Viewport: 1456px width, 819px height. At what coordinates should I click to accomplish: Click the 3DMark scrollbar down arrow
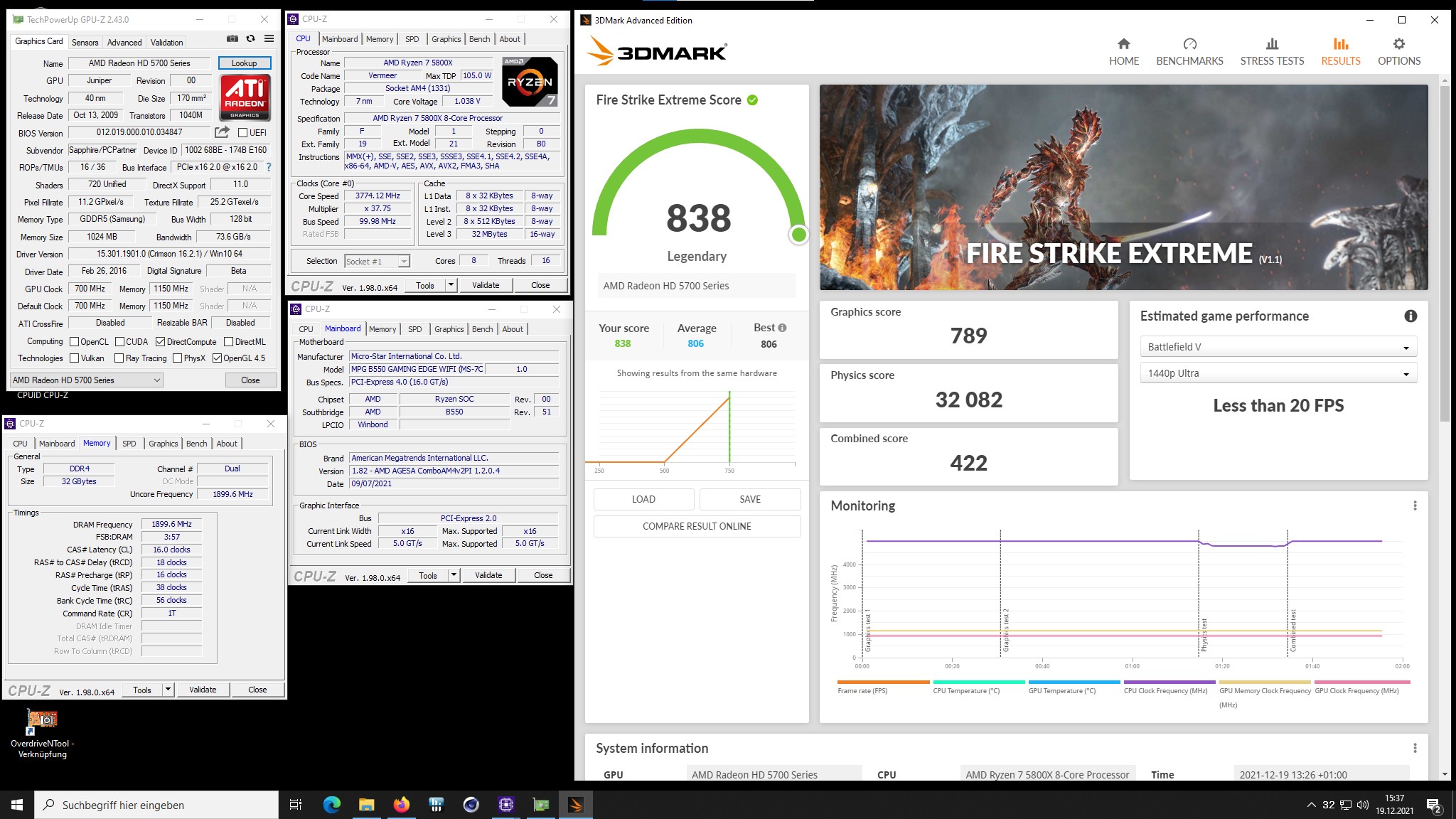1445,774
